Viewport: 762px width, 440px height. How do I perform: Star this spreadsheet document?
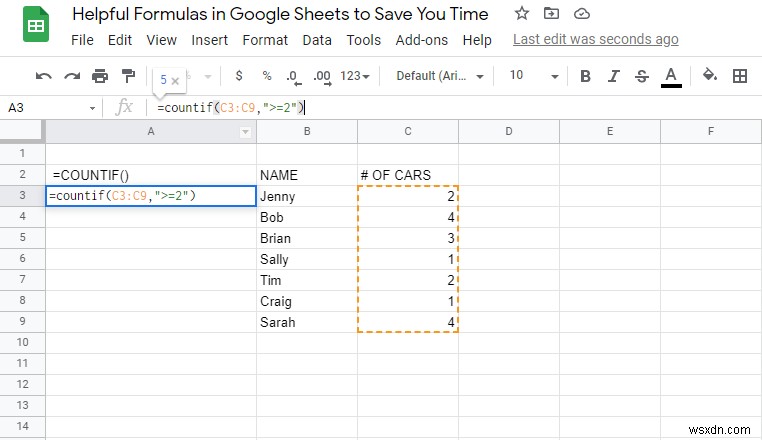point(521,14)
